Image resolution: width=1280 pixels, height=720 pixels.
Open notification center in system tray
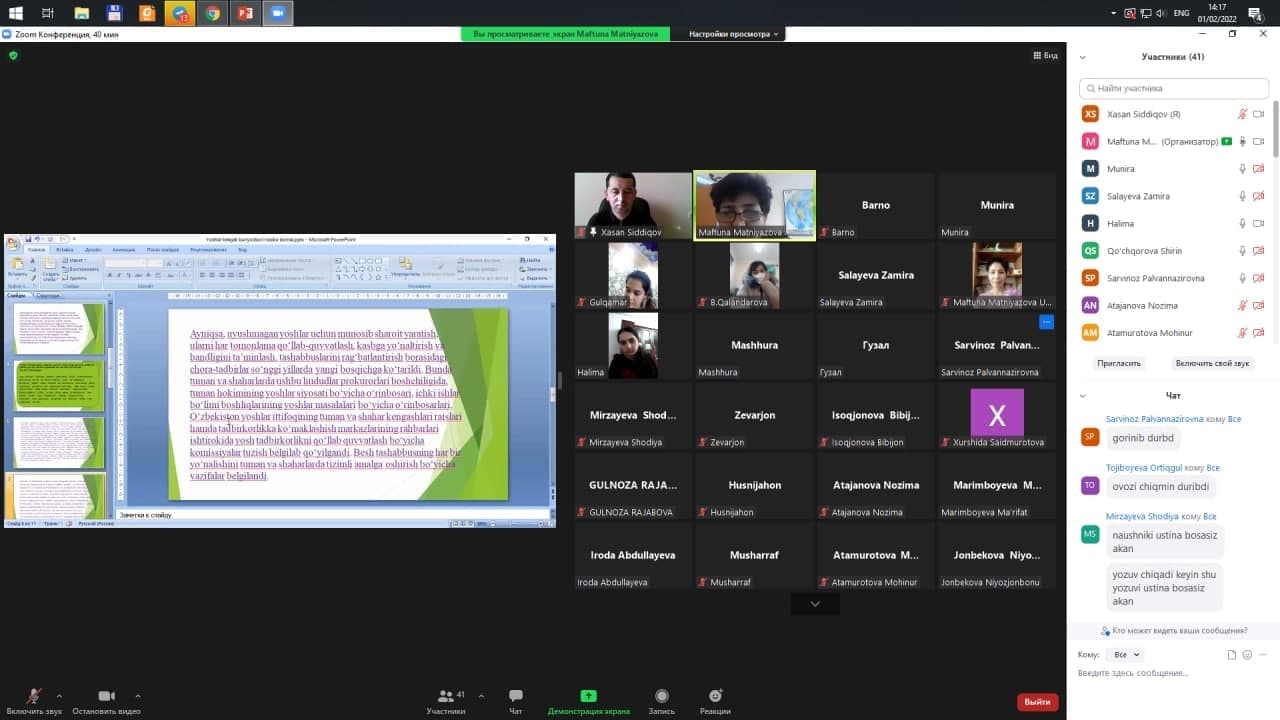tap(1256, 14)
